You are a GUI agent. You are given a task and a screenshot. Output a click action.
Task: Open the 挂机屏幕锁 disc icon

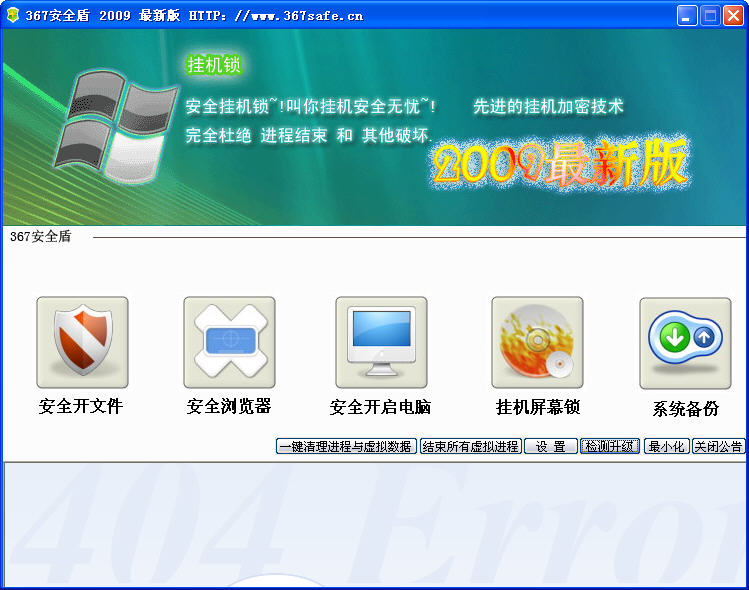537,342
